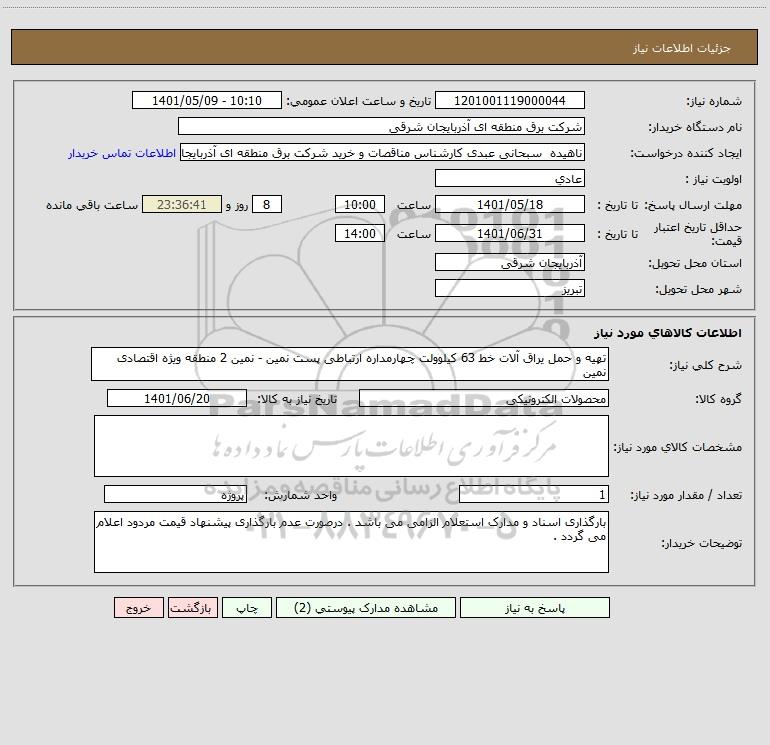Click the priority field عادي
Screen dimensions: 770x745
510,179
